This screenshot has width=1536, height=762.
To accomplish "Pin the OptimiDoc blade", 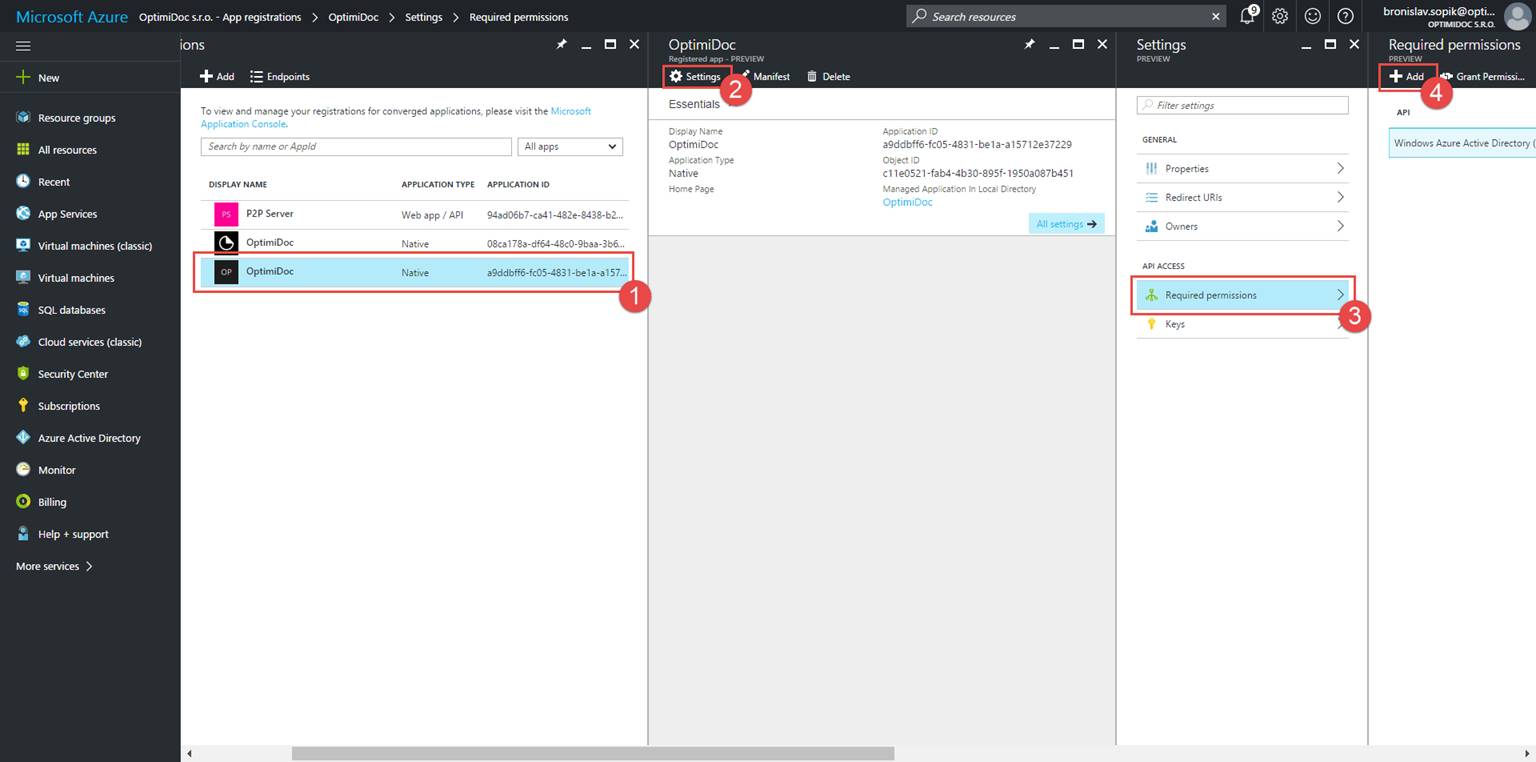I will coord(1030,45).
